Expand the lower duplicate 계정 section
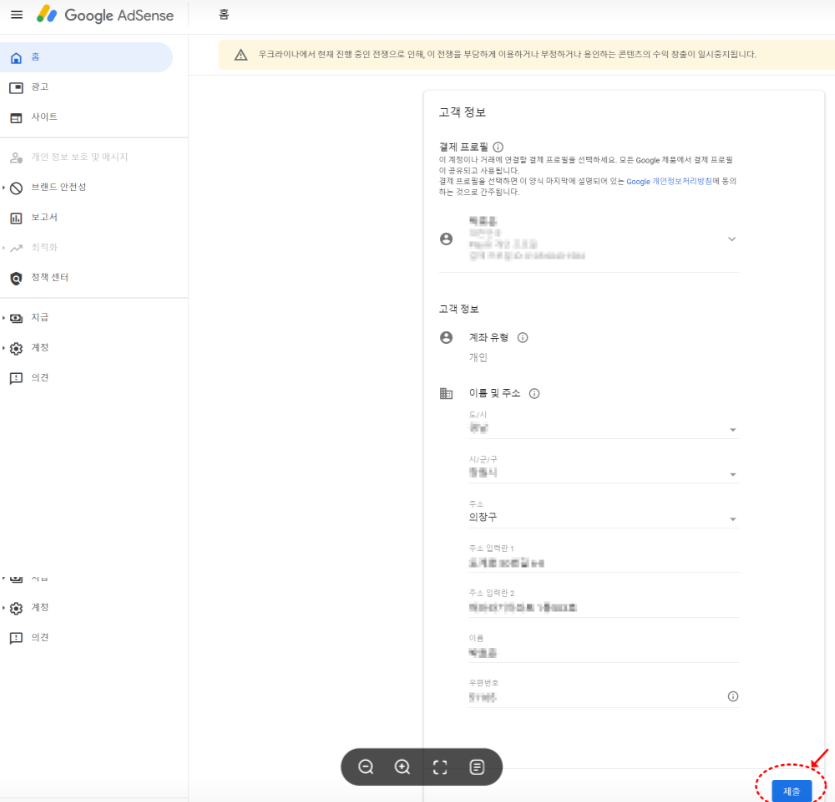The height and width of the screenshot is (802, 835). point(4,608)
